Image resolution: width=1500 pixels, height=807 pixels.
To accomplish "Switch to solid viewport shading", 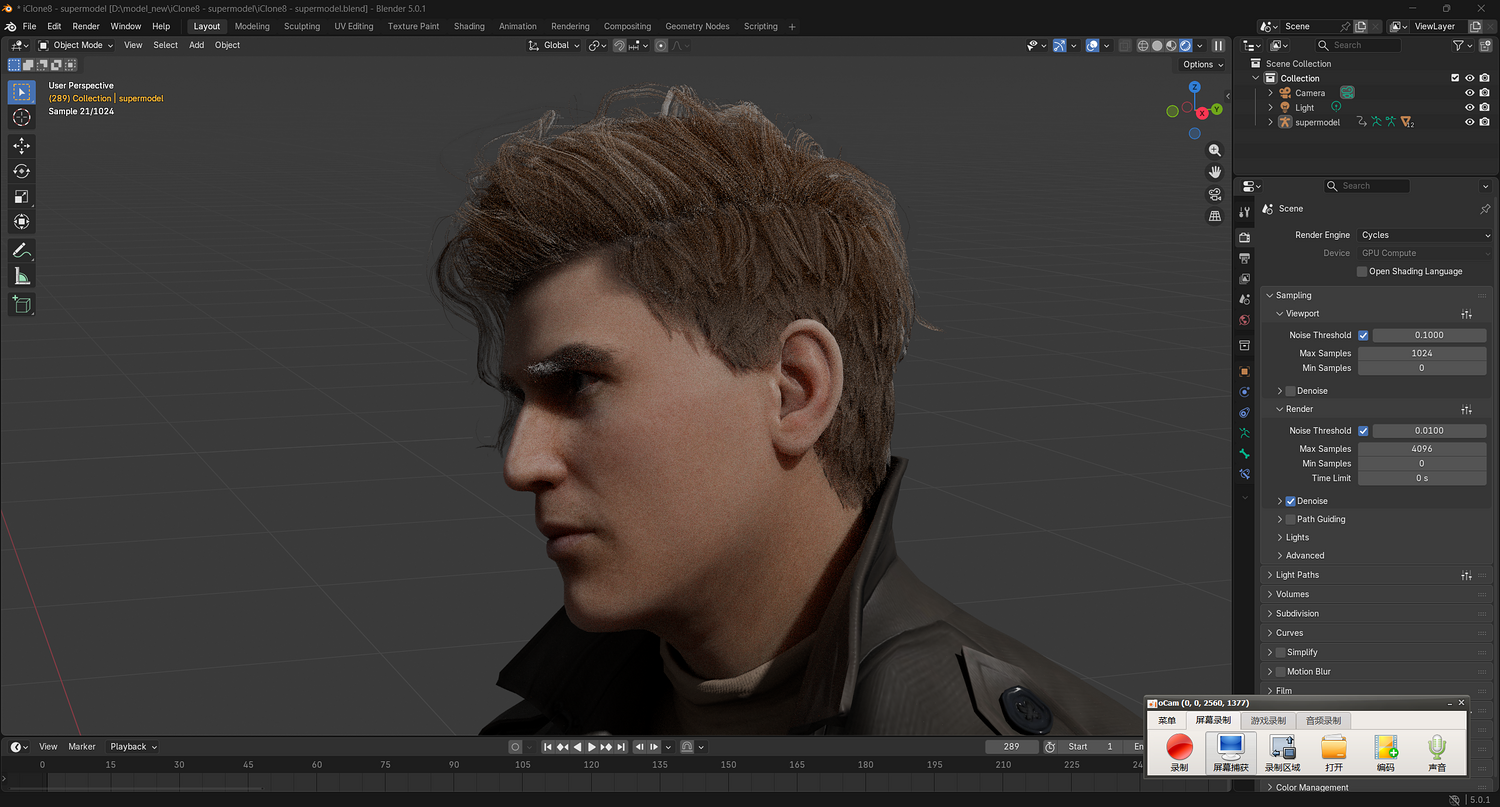I will tap(1157, 45).
